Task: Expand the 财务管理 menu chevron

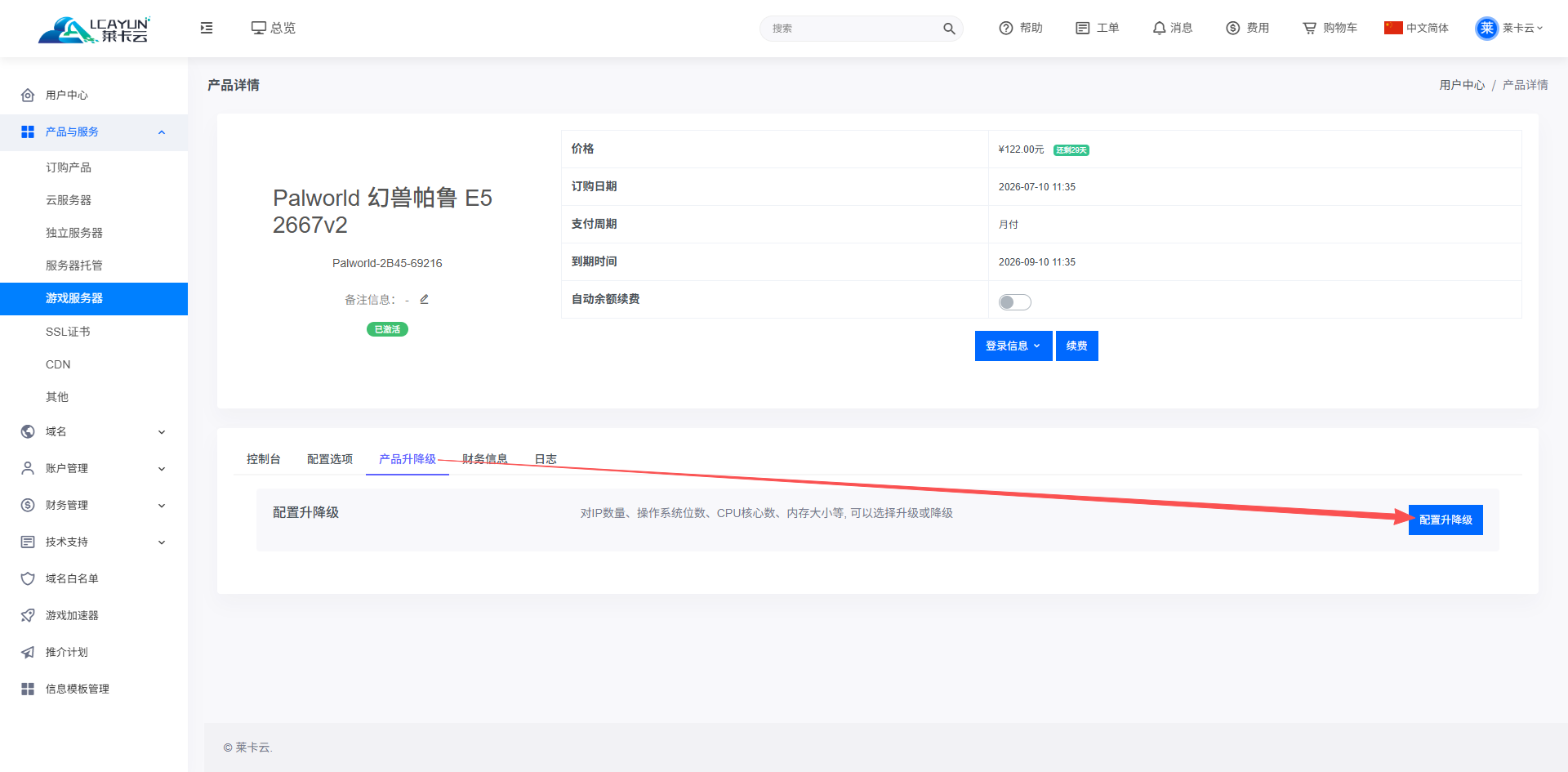Action: pos(162,506)
